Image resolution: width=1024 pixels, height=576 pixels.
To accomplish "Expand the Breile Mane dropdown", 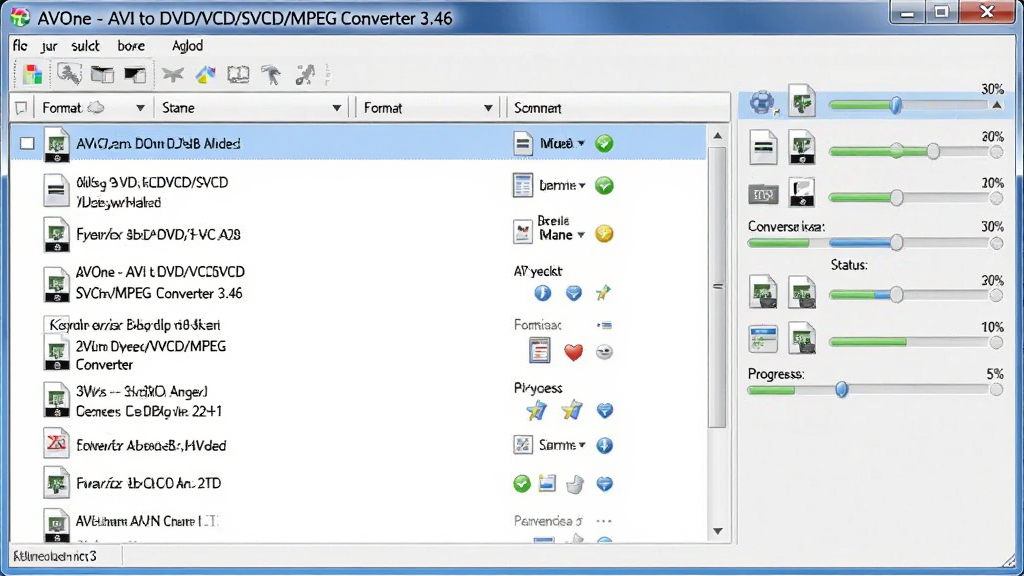I will tap(581, 235).
